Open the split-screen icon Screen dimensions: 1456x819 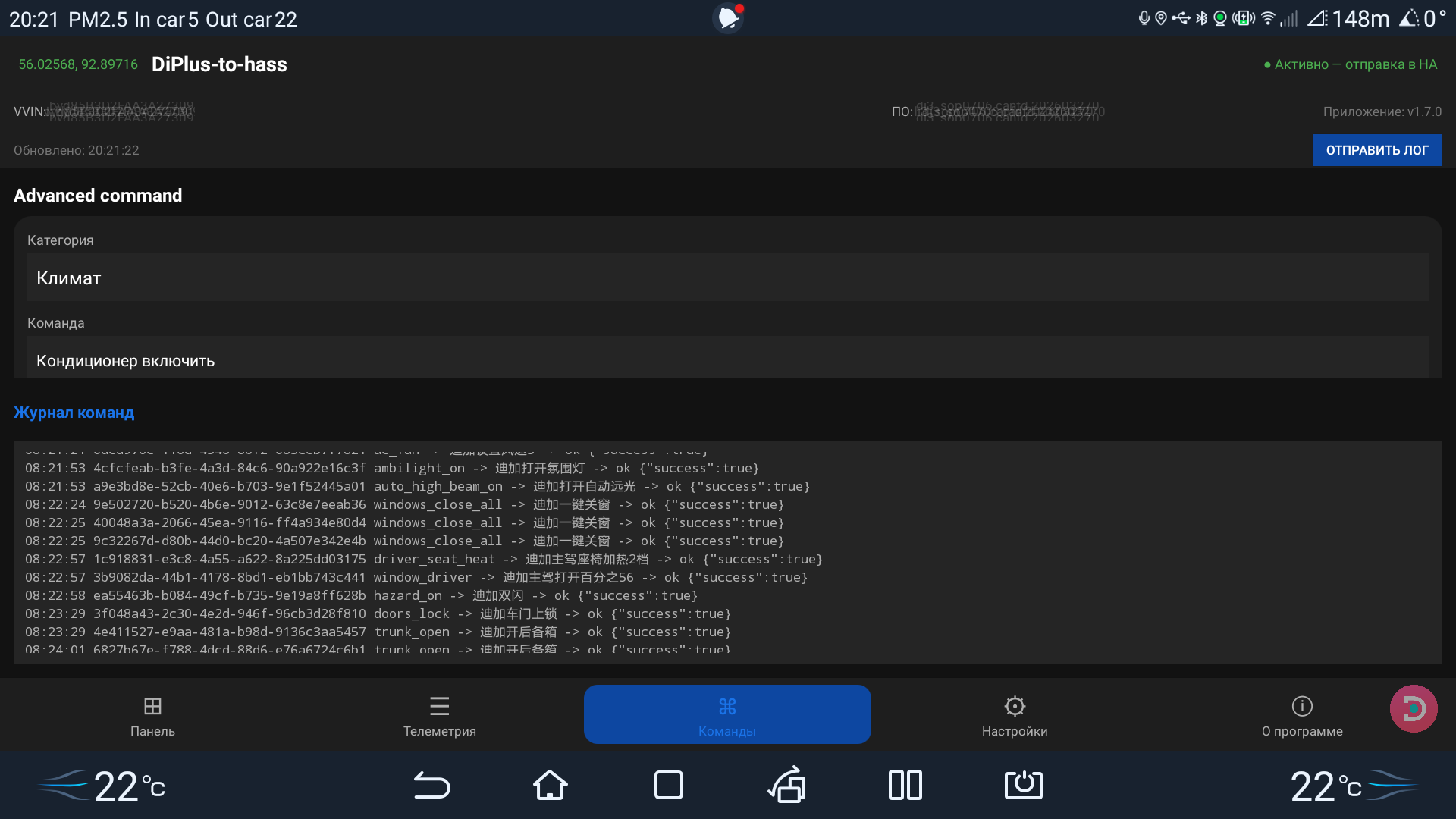point(905,785)
